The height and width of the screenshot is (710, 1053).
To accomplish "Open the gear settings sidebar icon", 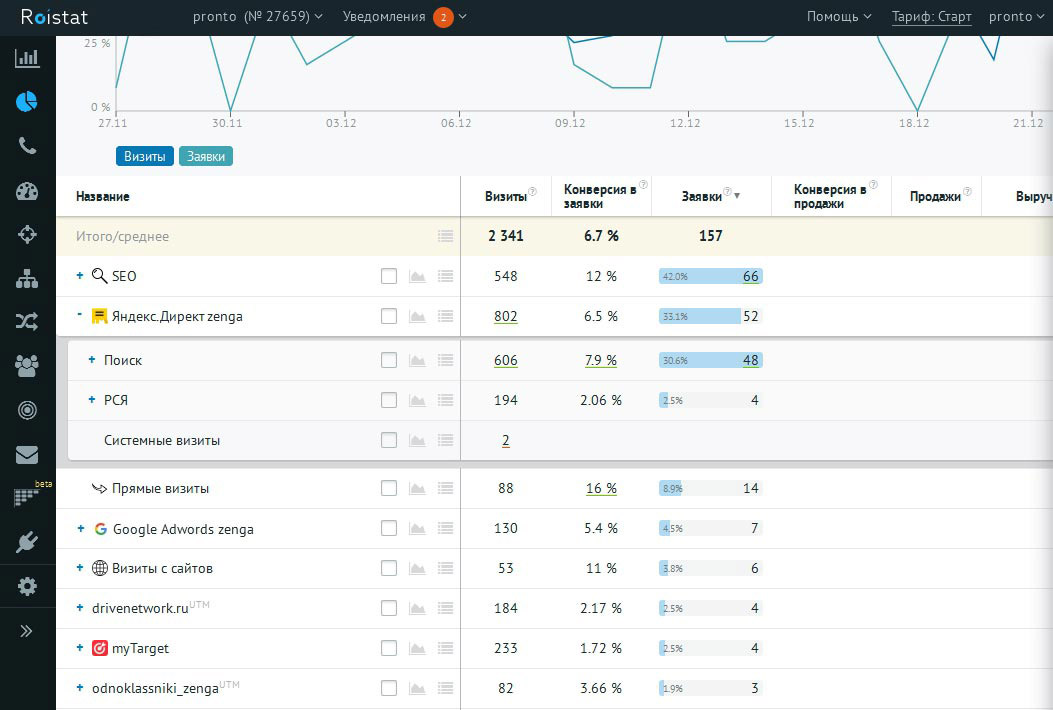I will [x=27, y=587].
